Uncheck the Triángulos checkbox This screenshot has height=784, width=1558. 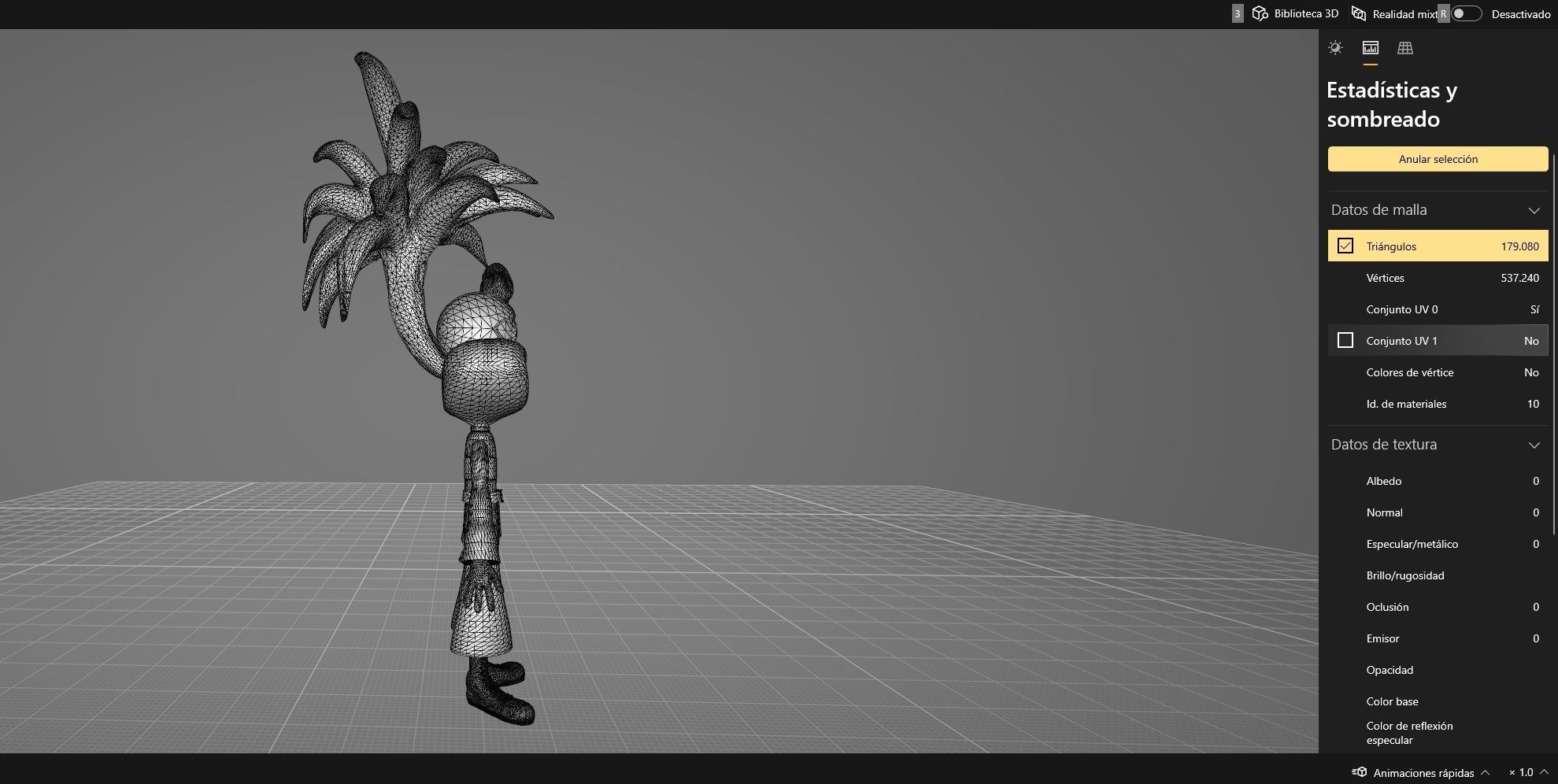[1345, 246]
